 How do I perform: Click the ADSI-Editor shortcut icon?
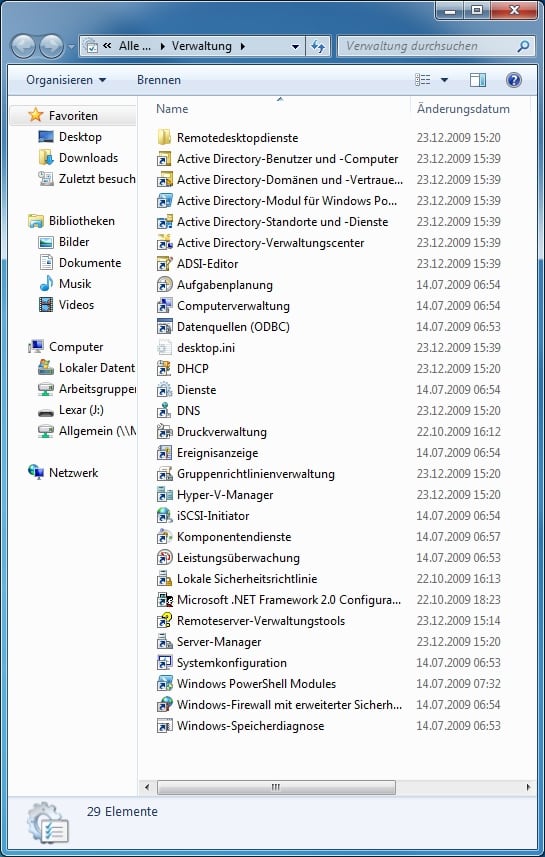click(x=165, y=263)
